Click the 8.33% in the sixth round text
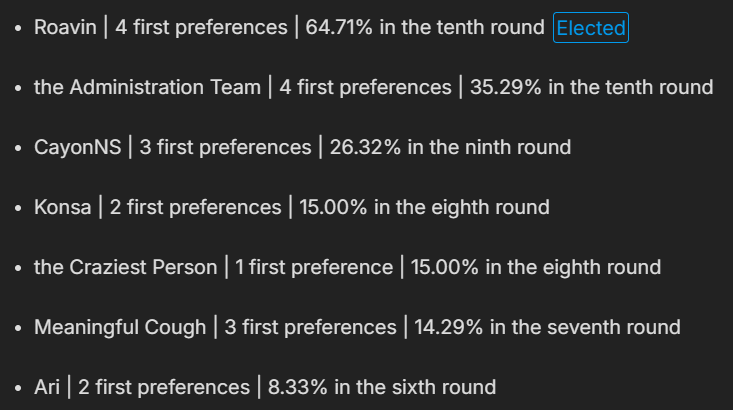The width and height of the screenshot is (733, 410). coord(381,388)
